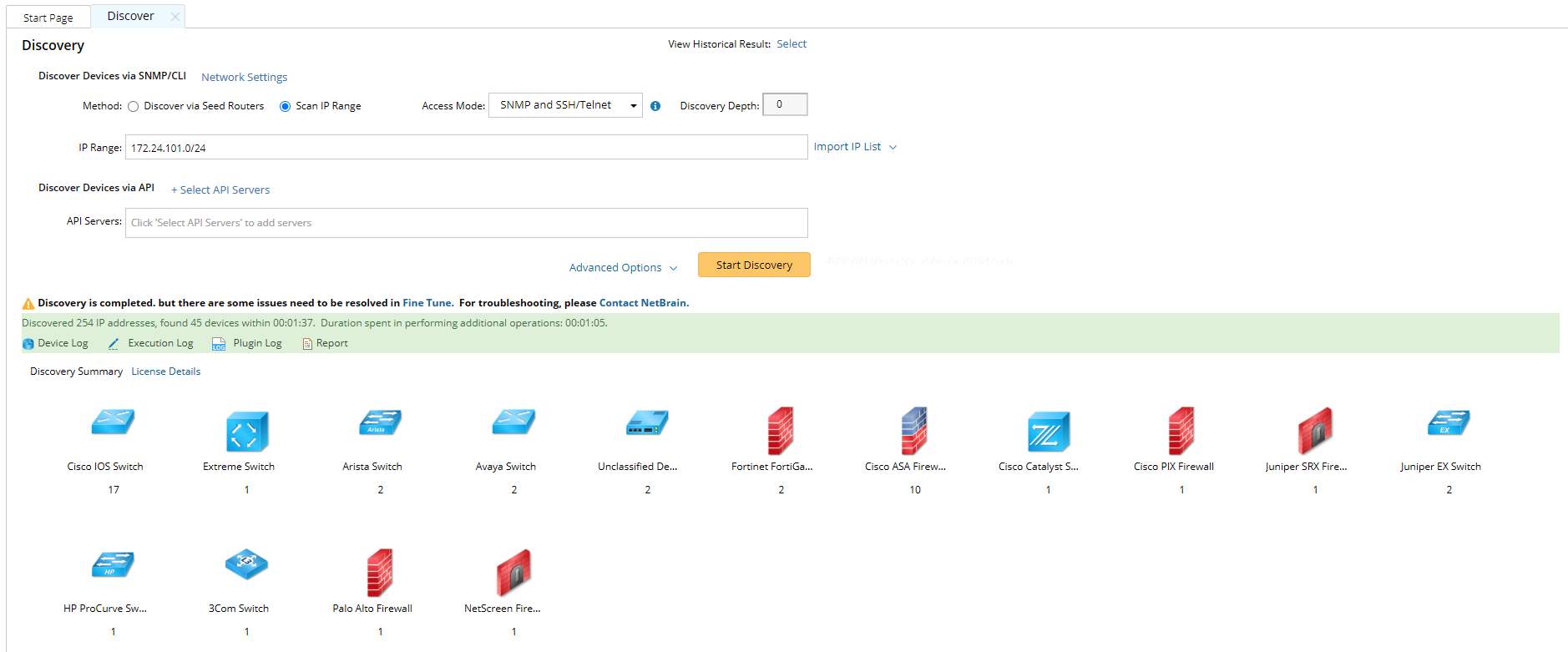Viewport: 1568px width, 652px height.
Task: Open the HP ProCurve Switch icon
Action: 113,564
